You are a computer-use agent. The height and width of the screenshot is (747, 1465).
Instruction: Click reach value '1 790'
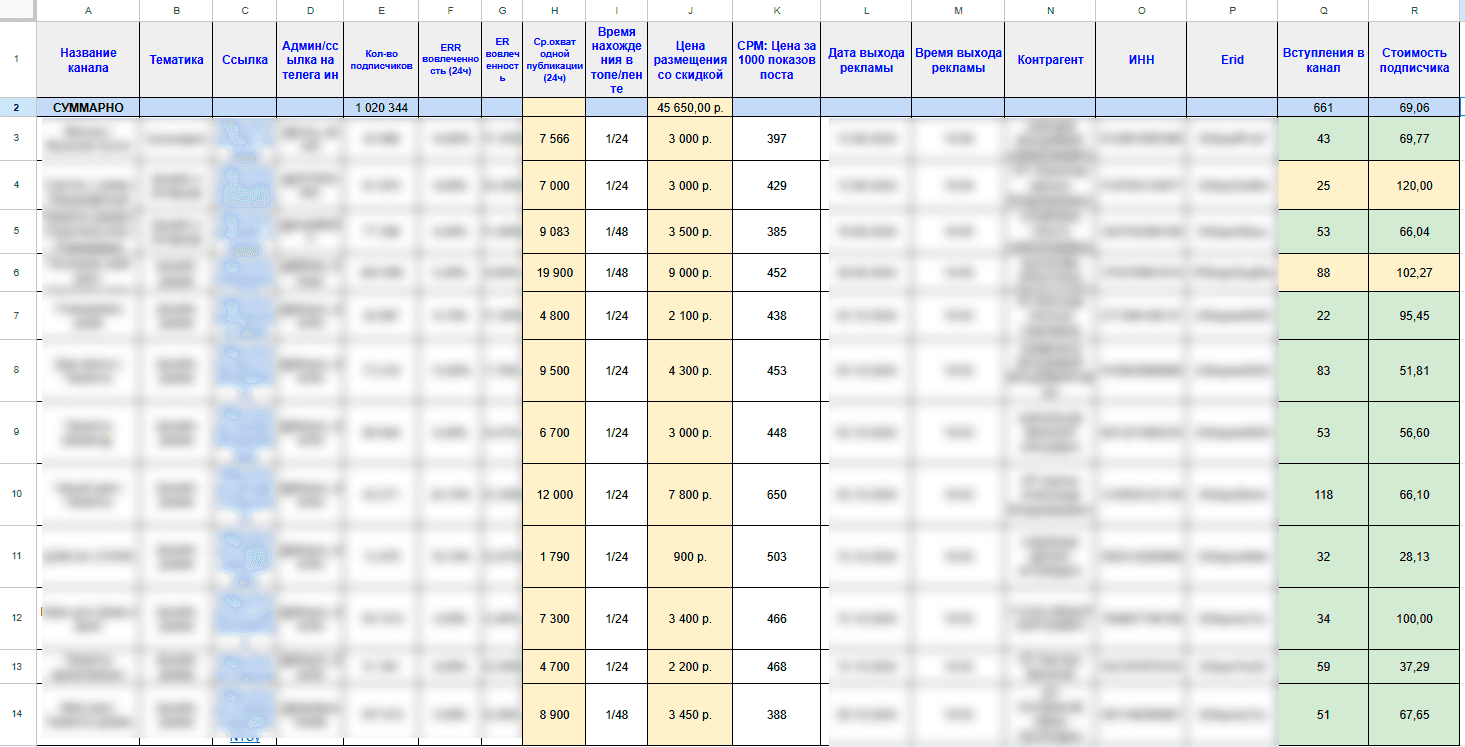(554, 557)
